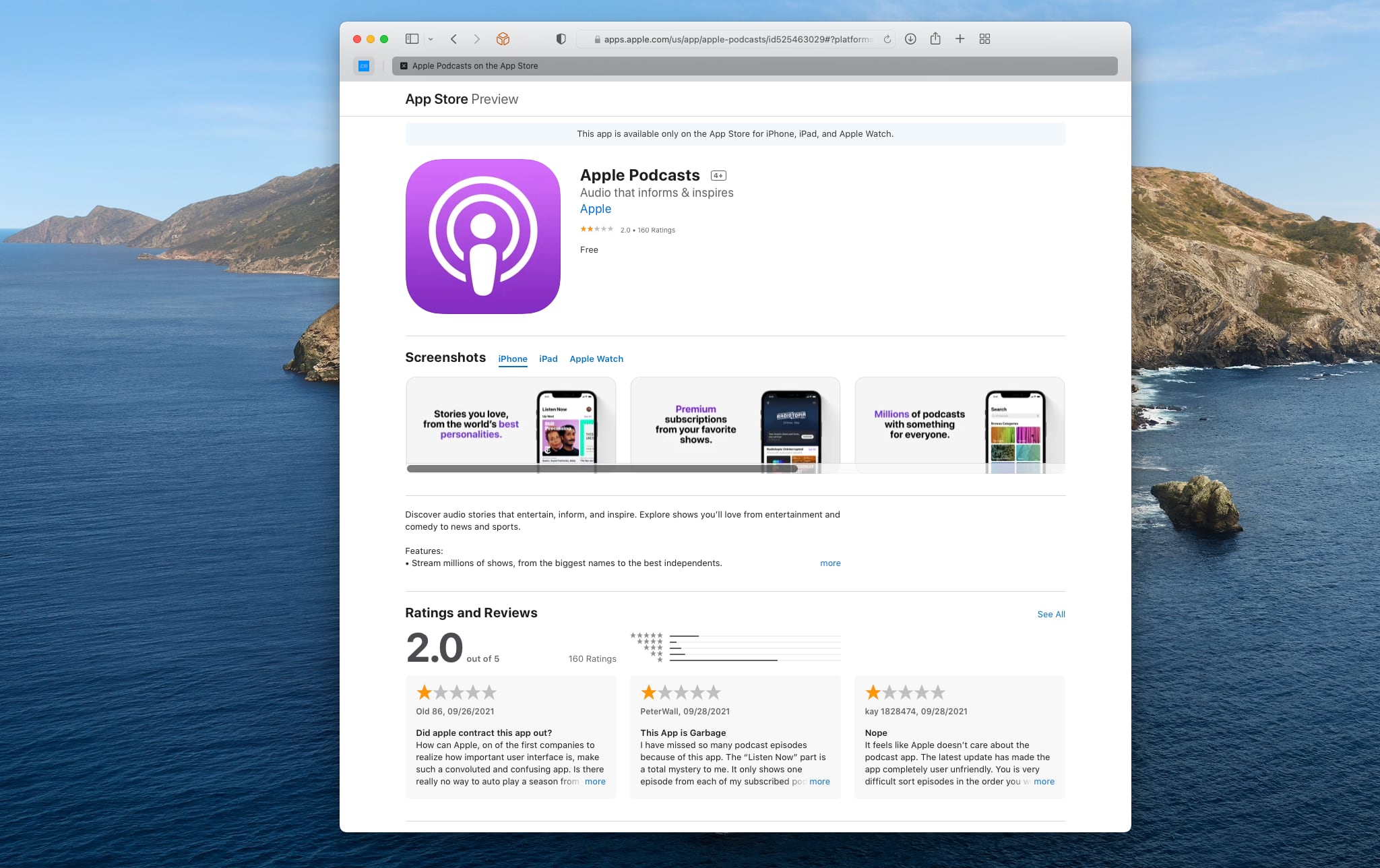1380x868 pixels.
Task: Click the orange cube extension icon
Action: [x=503, y=39]
